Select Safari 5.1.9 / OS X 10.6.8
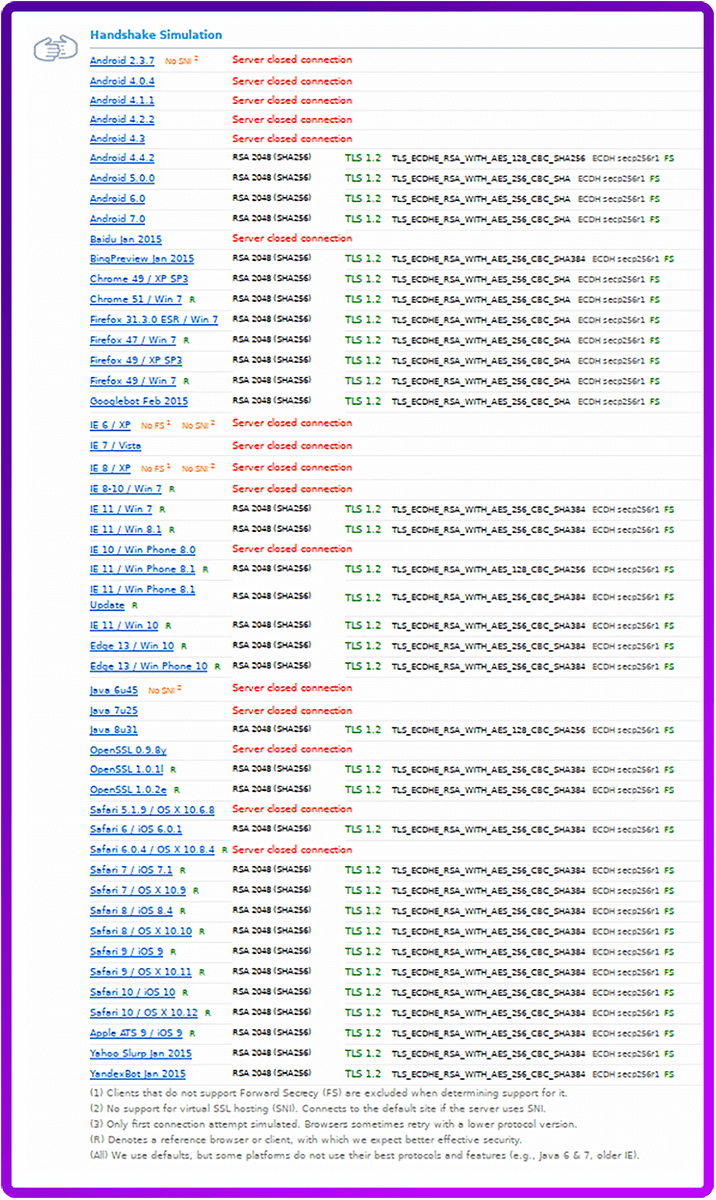Viewport: 716px width, 1200px height. point(152,810)
